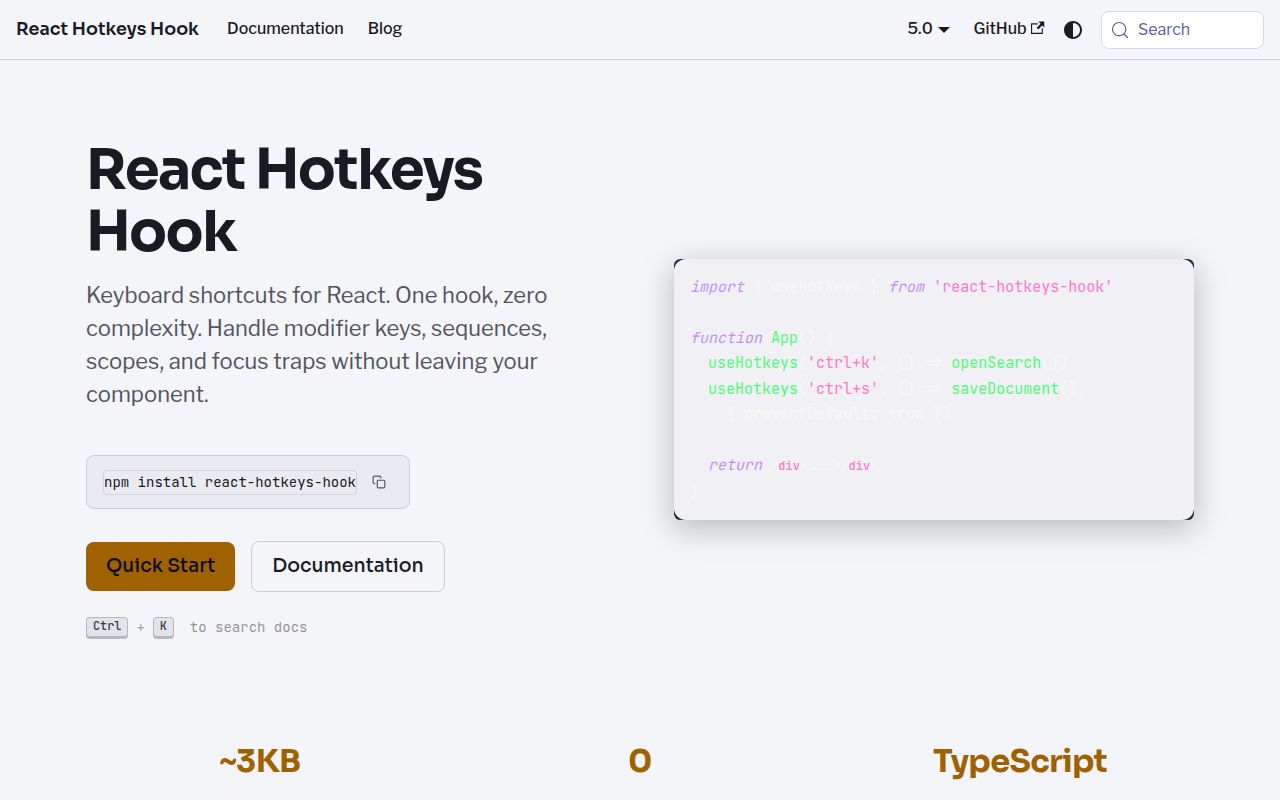Copy the npm install command

(x=379, y=482)
